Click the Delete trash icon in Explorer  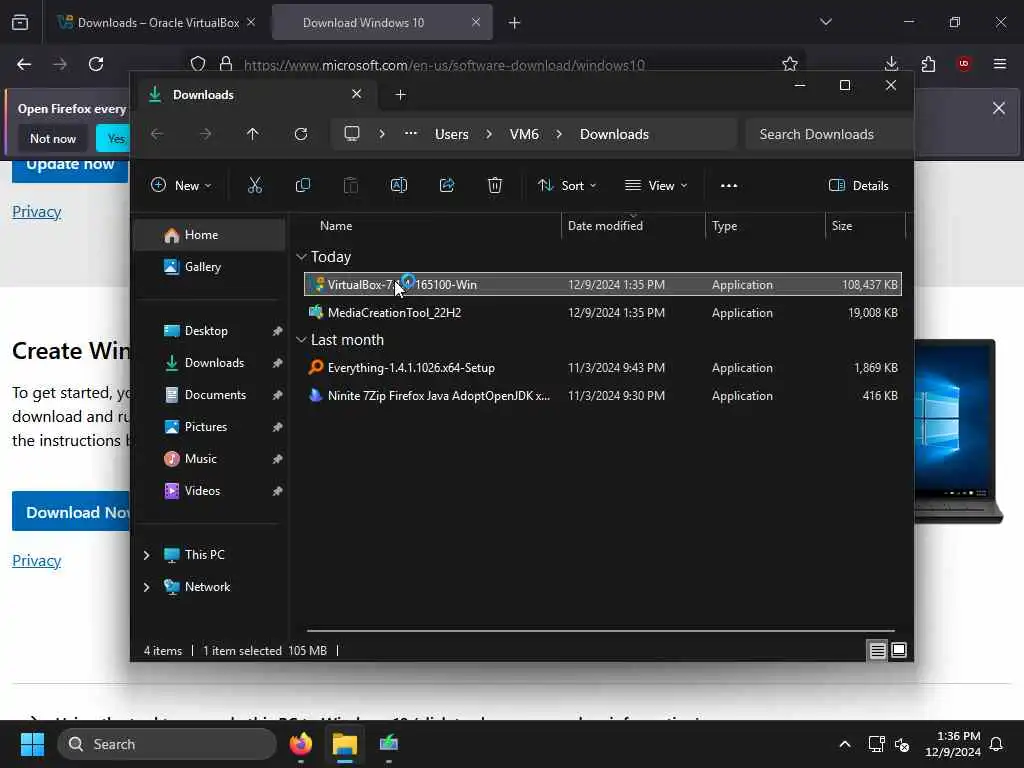click(x=495, y=185)
